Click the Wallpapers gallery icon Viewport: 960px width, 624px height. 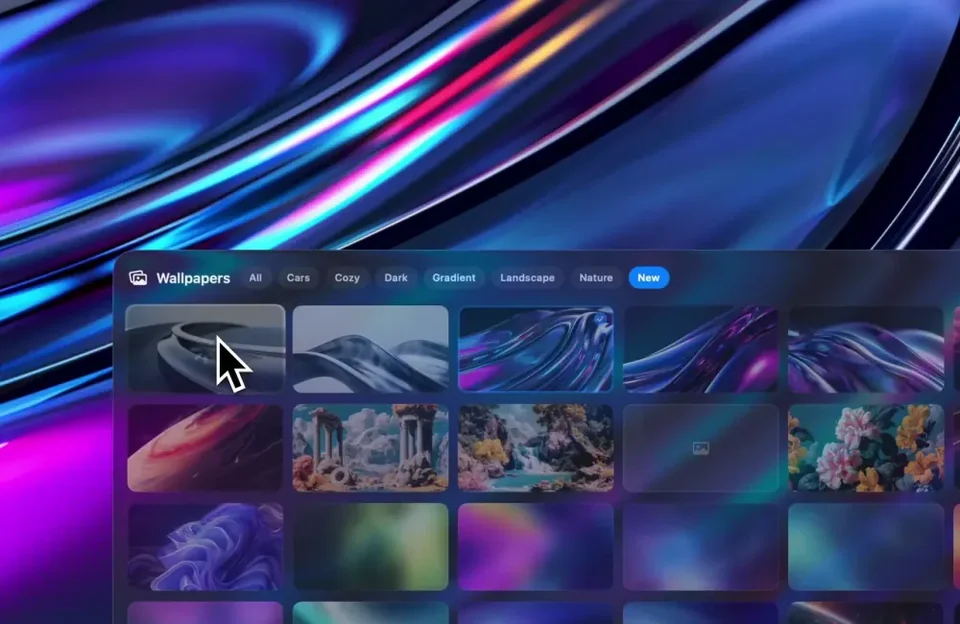point(138,278)
